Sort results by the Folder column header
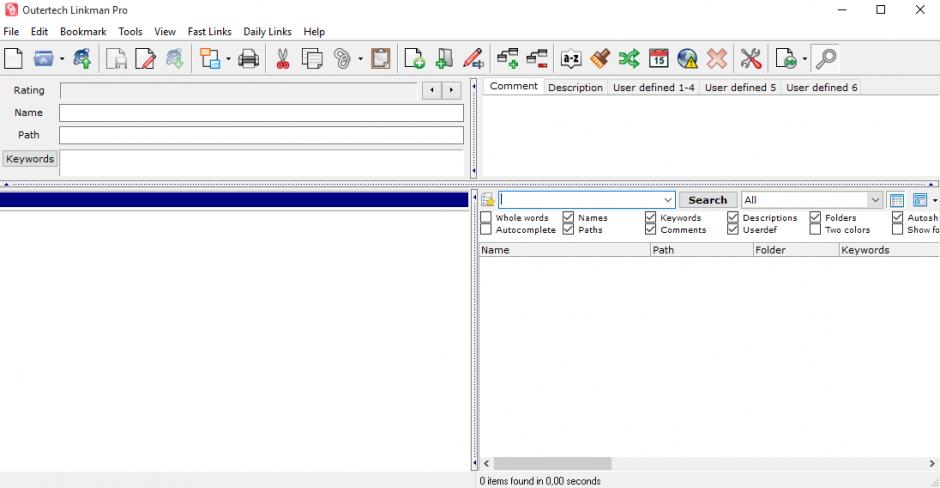Screen dimensions: 940x488 pos(796,250)
